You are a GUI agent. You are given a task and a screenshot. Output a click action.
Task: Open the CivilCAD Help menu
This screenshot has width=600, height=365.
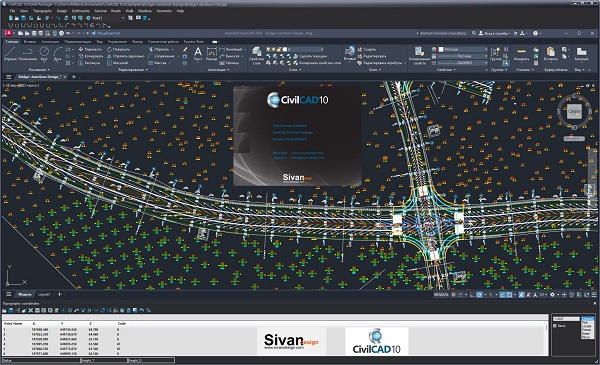coord(180,11)
